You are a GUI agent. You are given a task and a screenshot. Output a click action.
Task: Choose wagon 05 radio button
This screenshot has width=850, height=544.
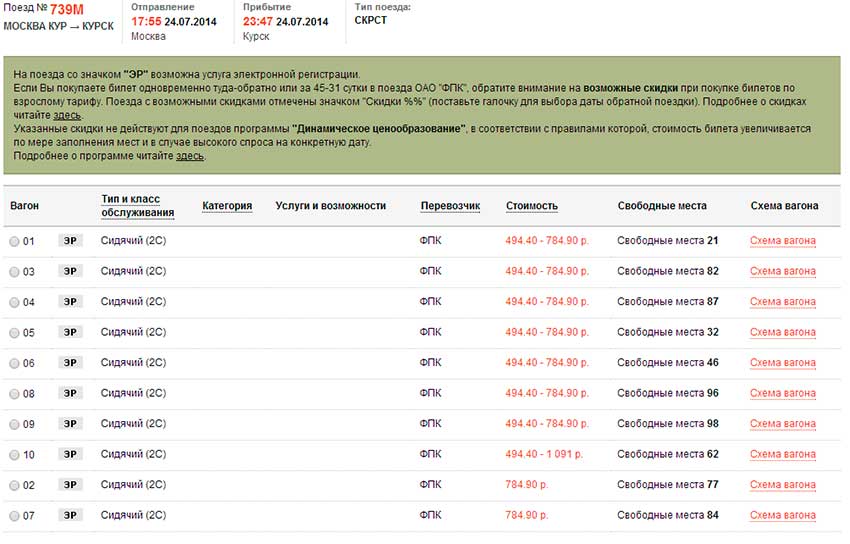[x=14, y=333]
